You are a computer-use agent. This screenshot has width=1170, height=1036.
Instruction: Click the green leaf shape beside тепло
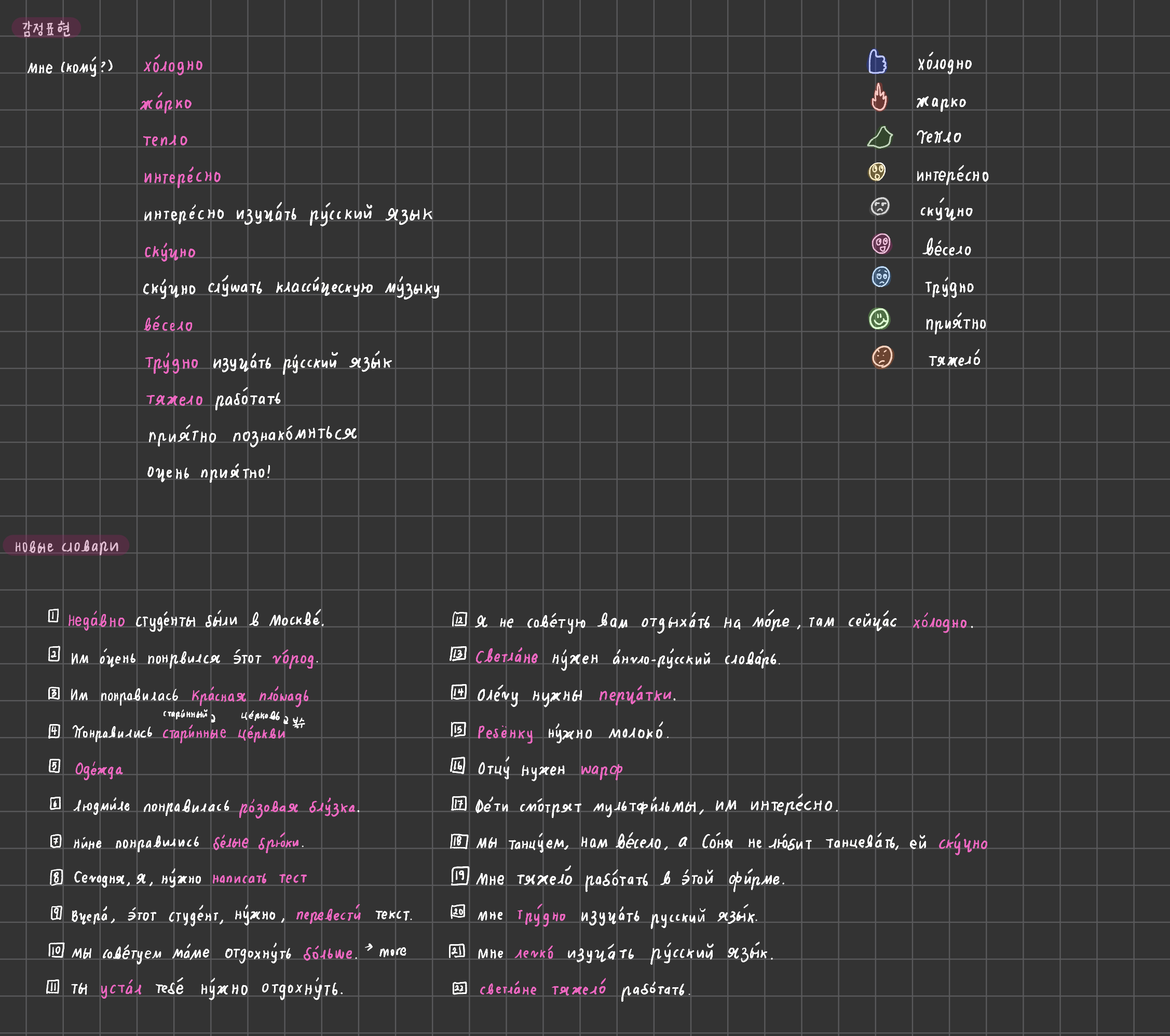(880, 138)
